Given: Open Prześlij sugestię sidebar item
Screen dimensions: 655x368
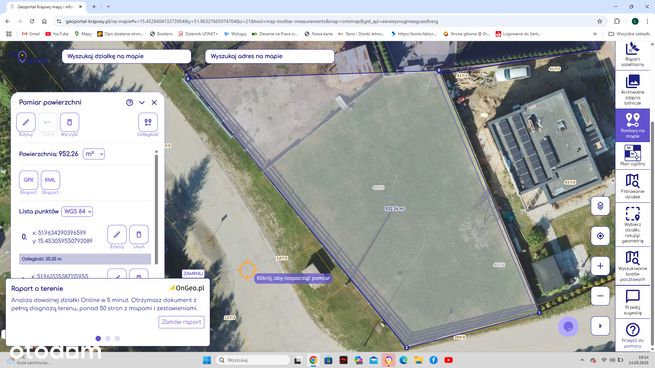Looking at the screenshot, I should 632,302.
